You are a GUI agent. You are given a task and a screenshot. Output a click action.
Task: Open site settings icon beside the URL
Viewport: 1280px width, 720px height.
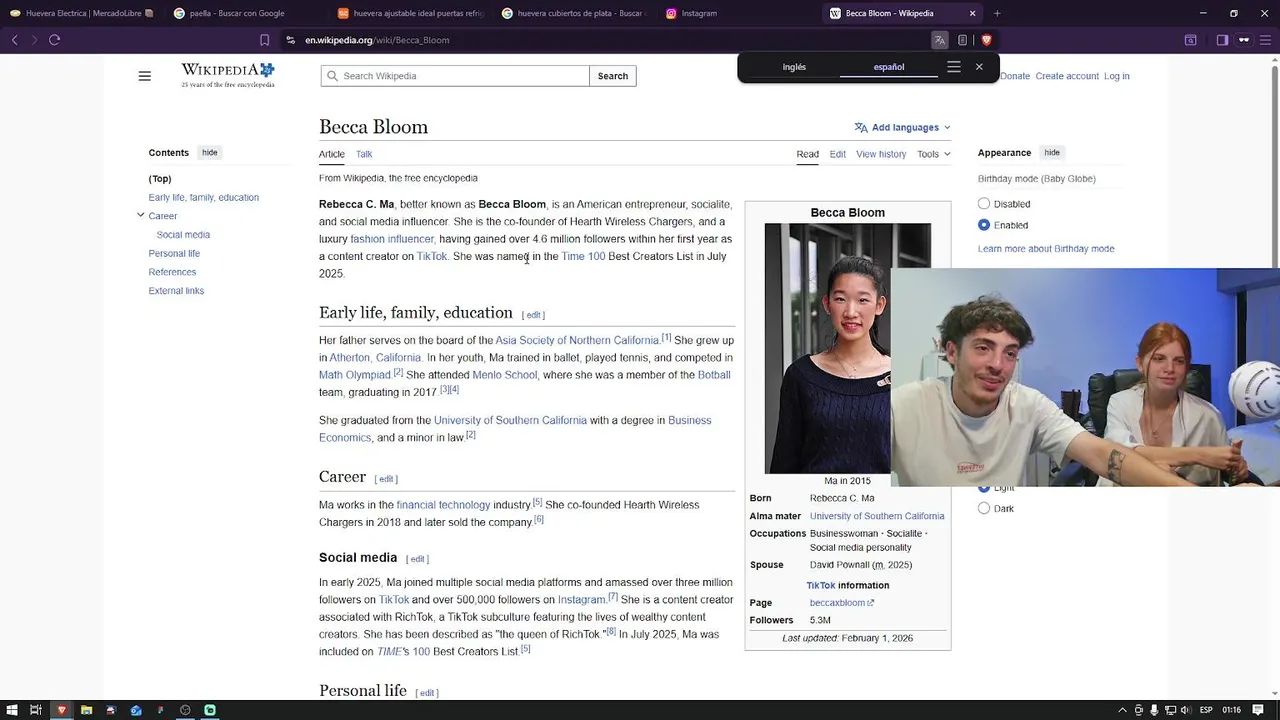[290, 40]
